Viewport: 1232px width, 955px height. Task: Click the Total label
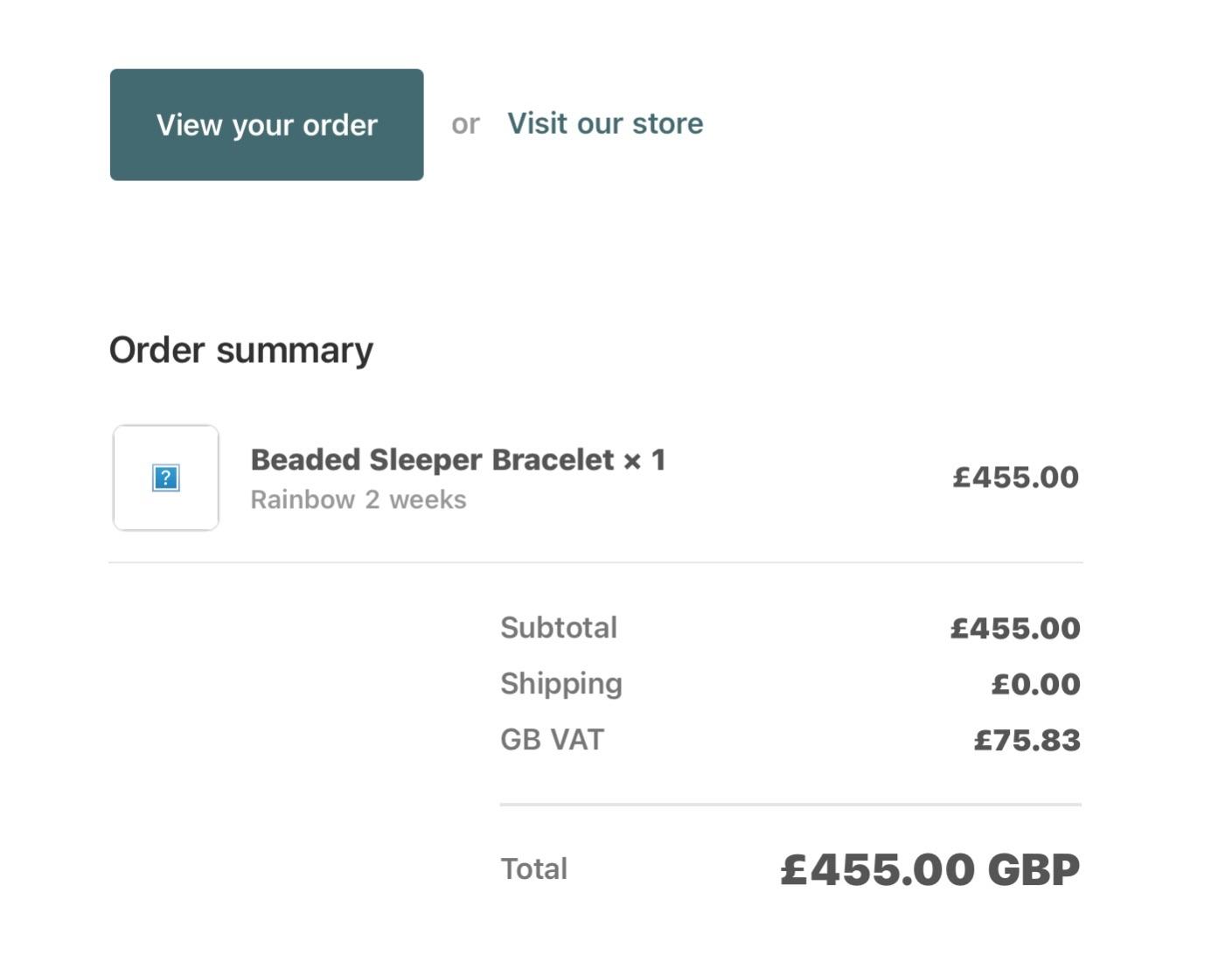point(533,869)
